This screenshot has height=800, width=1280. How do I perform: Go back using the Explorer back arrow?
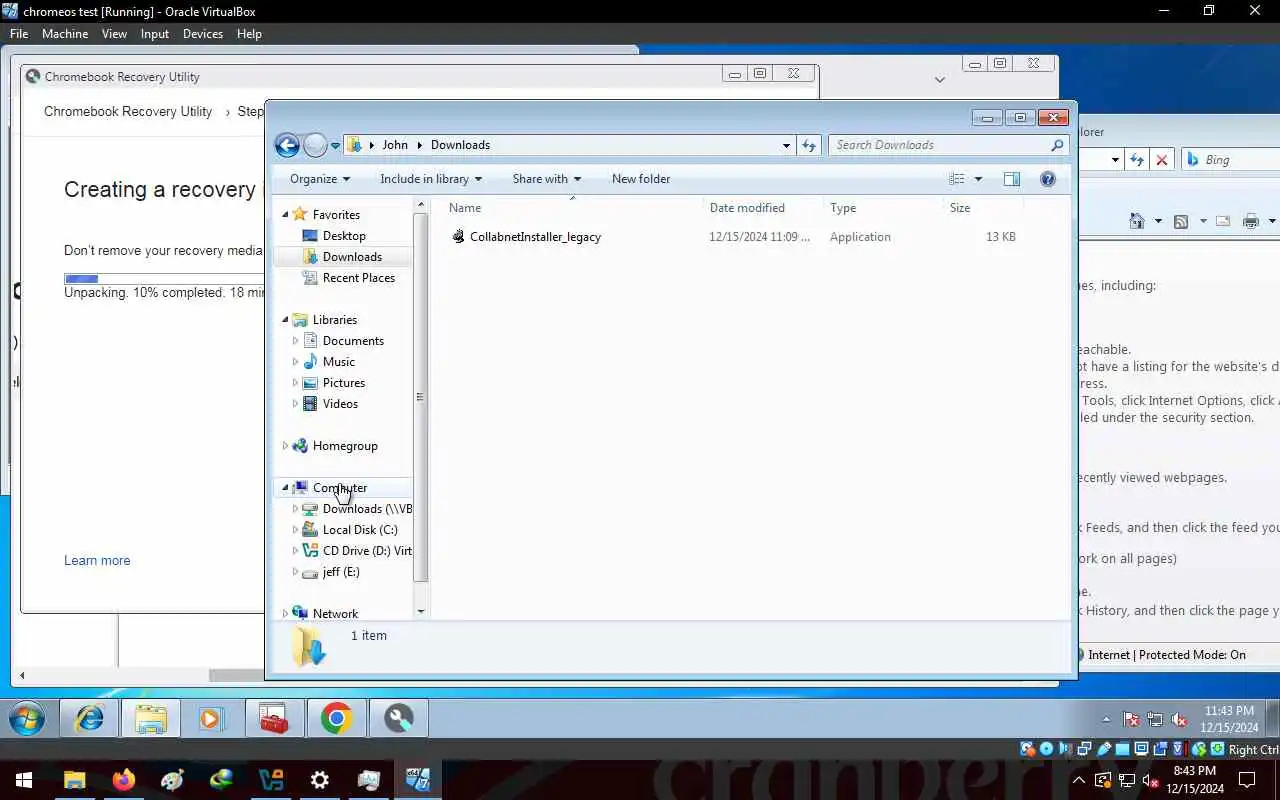point(287,146)
